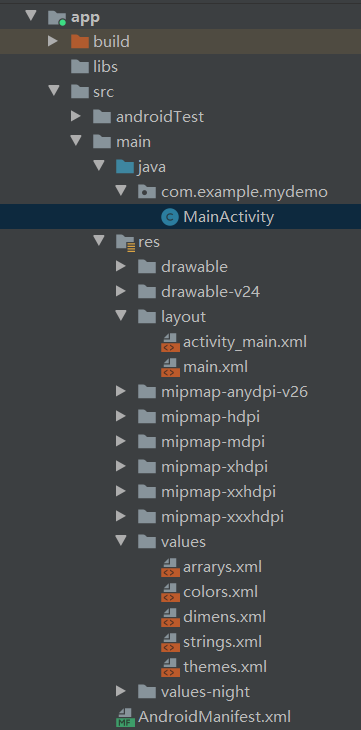Screen dimensions: 361x730
Task: Select the MainActivity class name
Action: pos(229,217)
